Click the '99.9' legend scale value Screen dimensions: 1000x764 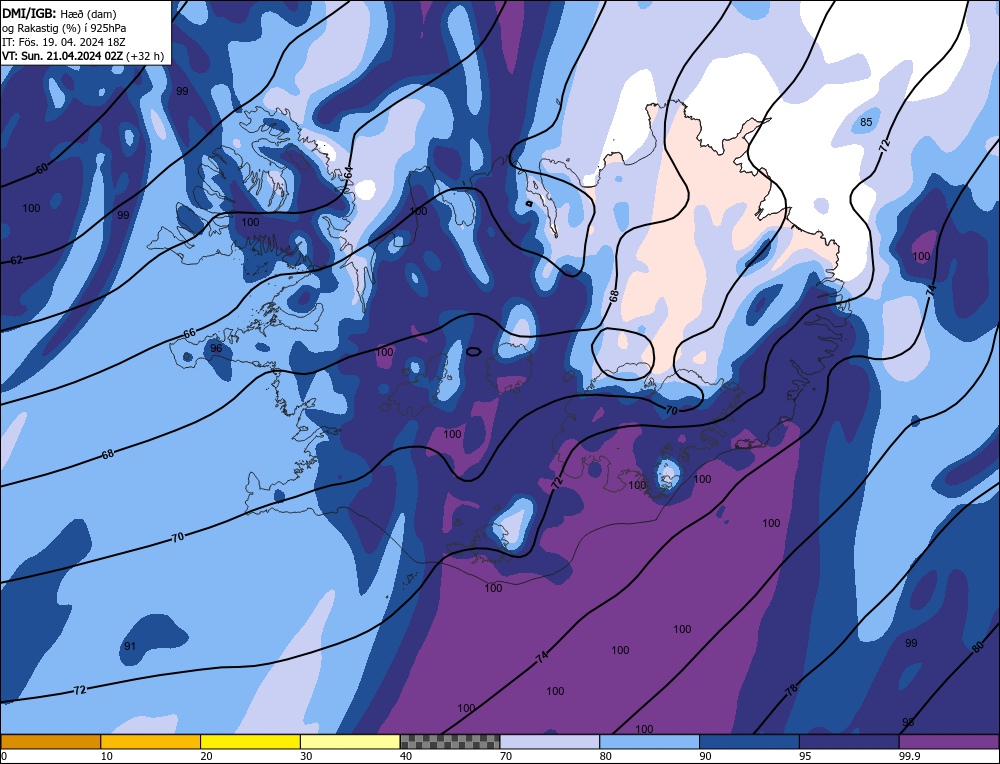[x=909, y=756]
